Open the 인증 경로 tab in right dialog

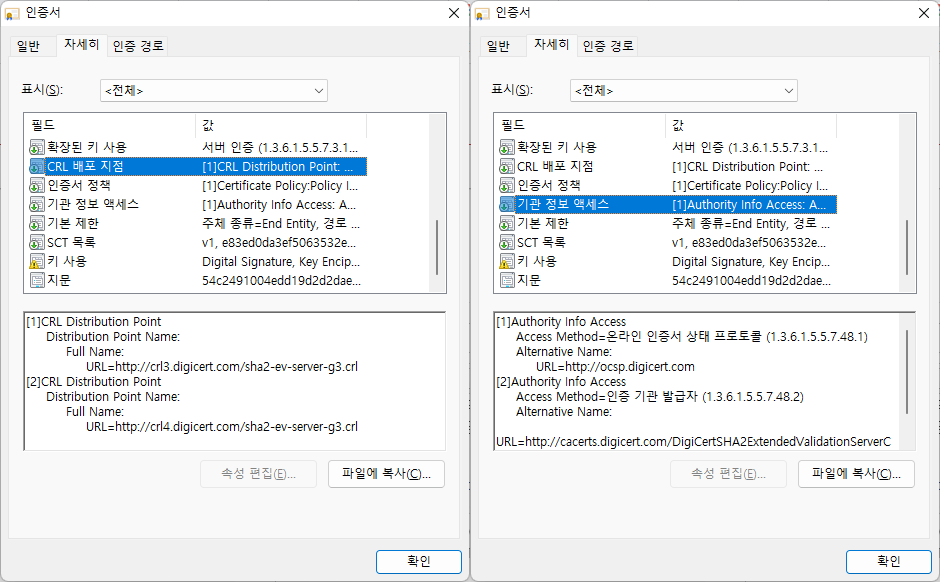pyautogui.click(x=608, y=46)
